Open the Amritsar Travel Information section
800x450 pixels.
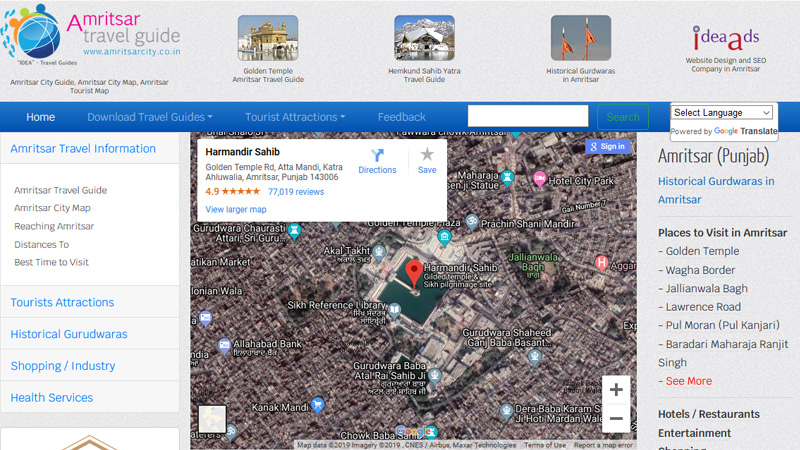83,148
